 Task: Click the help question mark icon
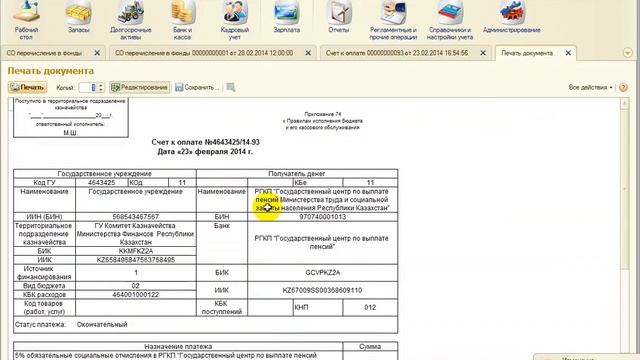pyautogui.click(x=623, y=87)
